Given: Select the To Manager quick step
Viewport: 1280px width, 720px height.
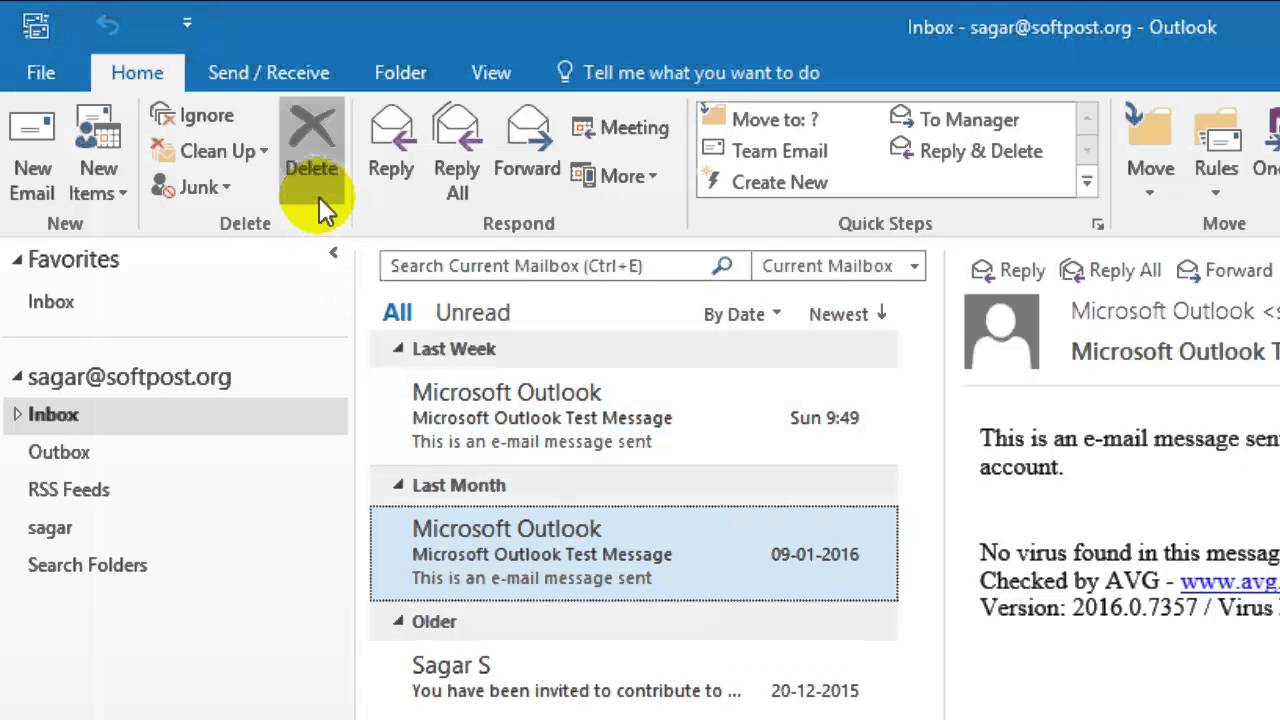Looking at the screenshot, I should tap(954, 119).
